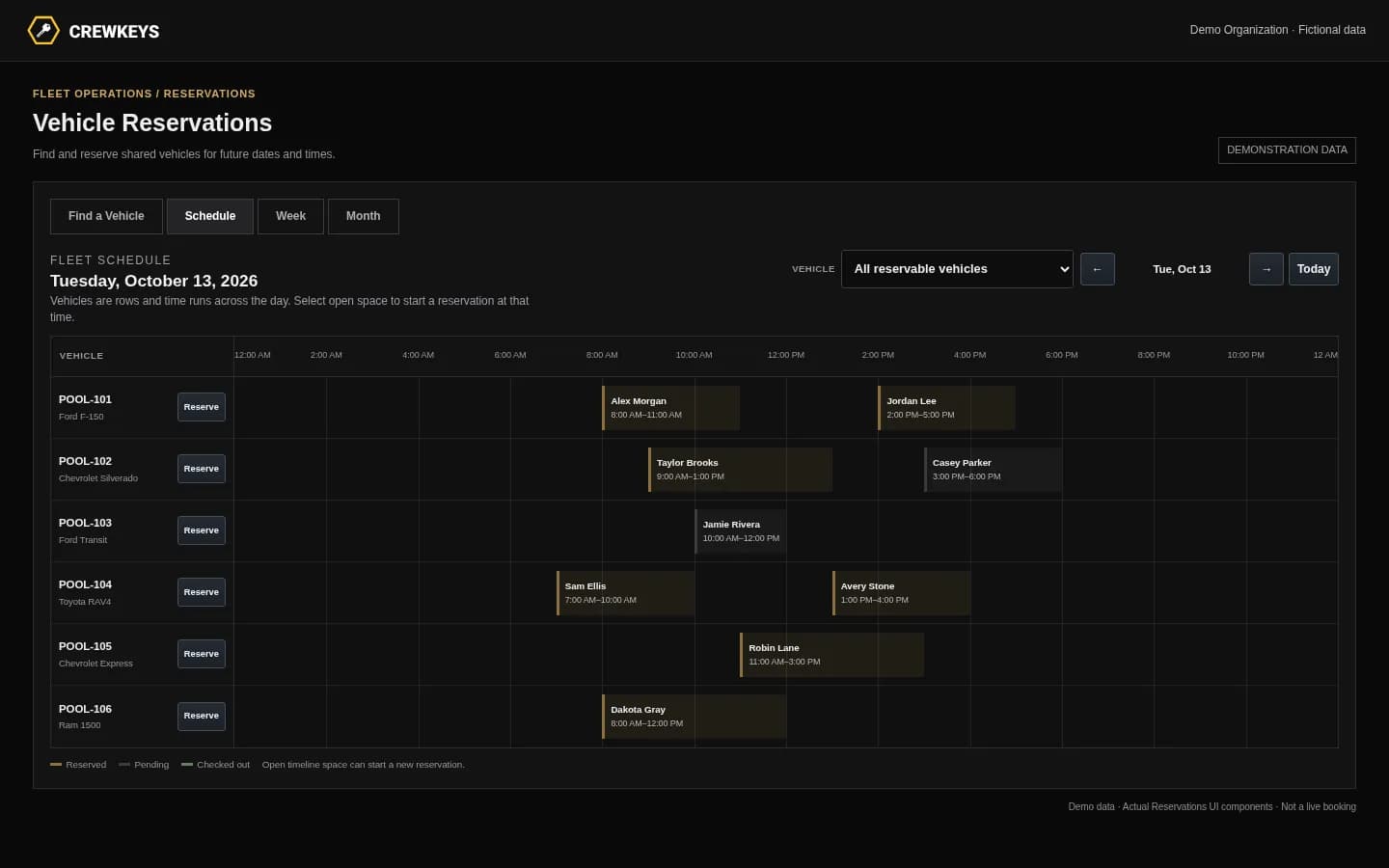Click Sam Ellis' 7:00 AM reservation
The image size is (1389, 868).
pos(626,593)
